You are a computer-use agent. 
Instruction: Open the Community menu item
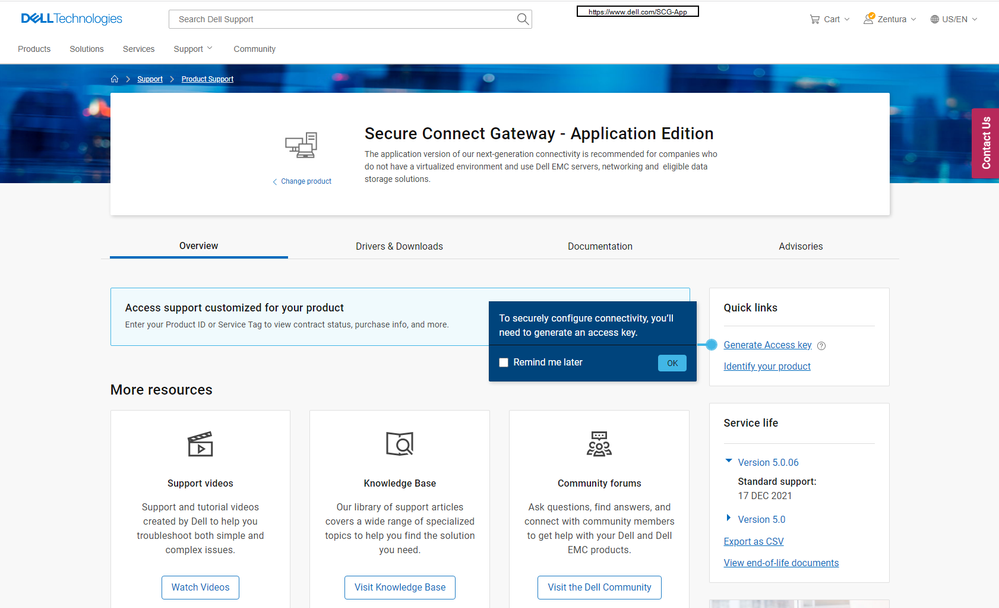click(254, 49)
